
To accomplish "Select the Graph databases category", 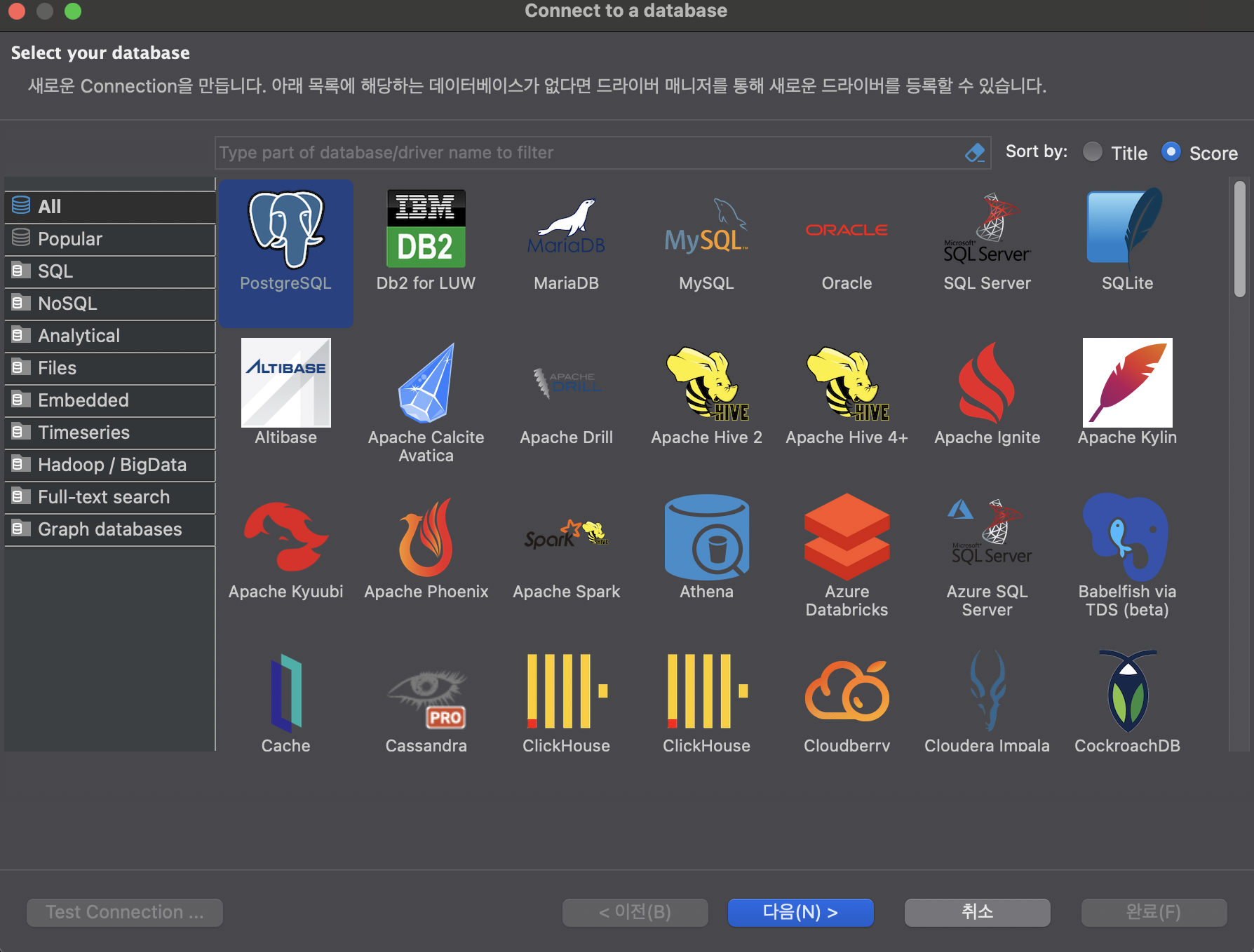I will click(x=110, y=529).
